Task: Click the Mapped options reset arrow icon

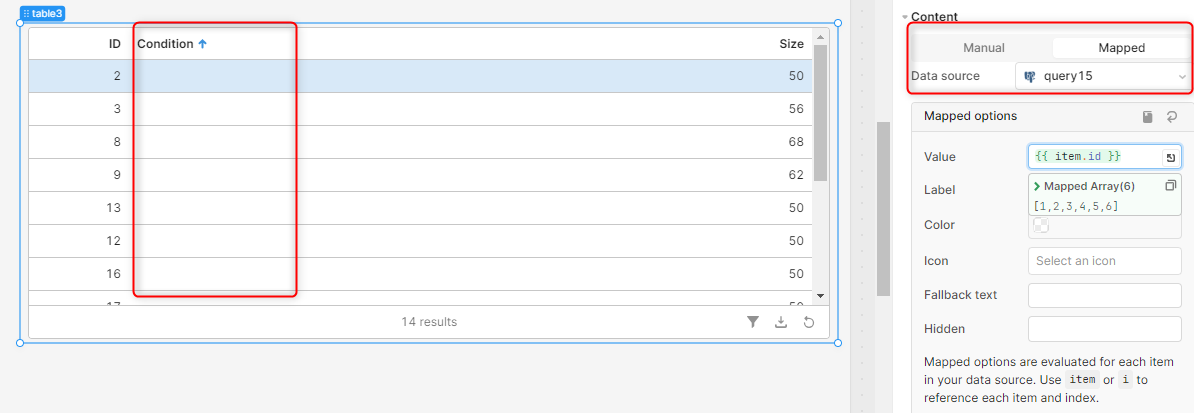Action: tap(1171, 117)
